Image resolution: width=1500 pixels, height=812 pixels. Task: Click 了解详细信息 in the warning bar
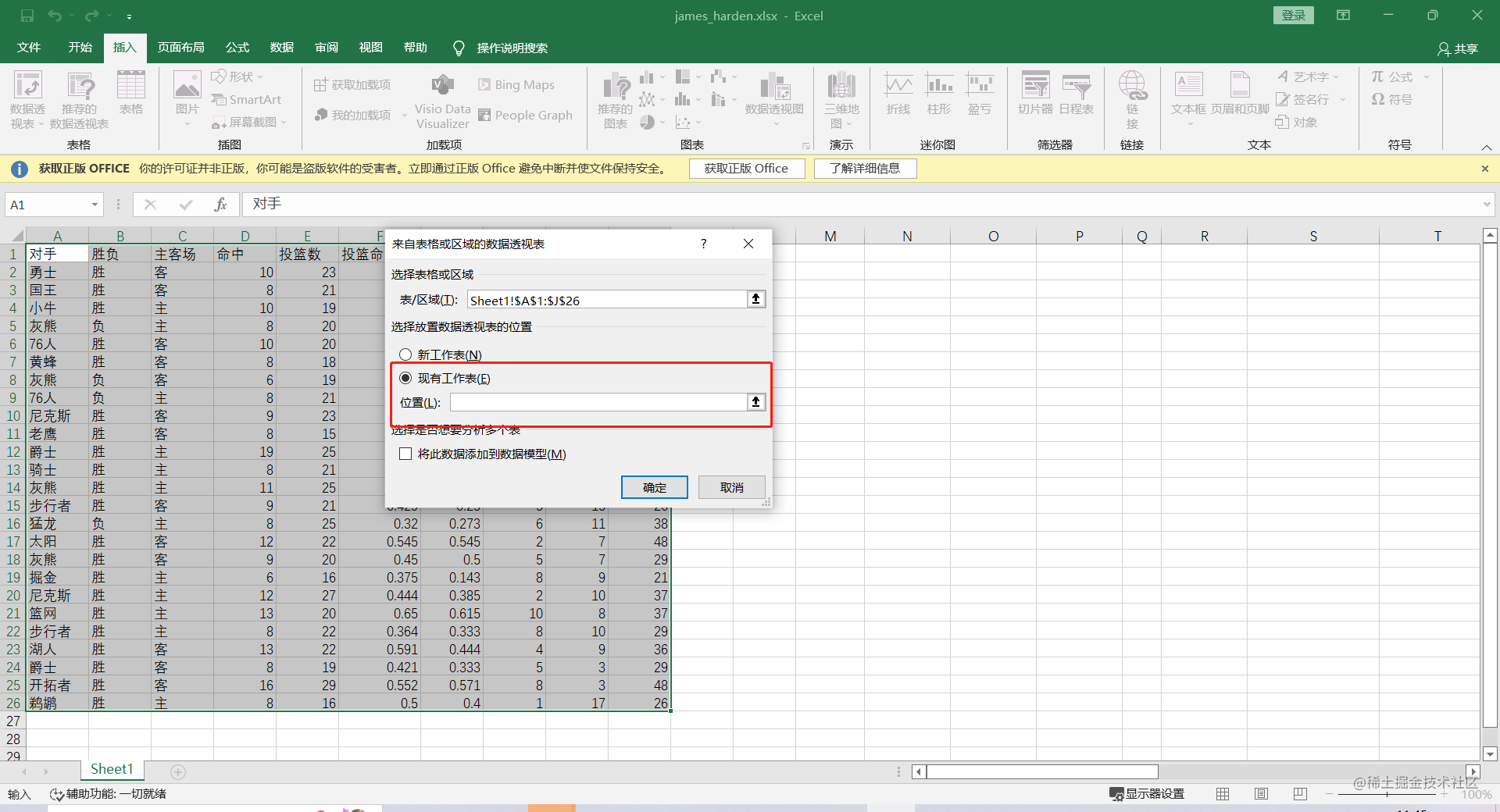click(865, 168)
